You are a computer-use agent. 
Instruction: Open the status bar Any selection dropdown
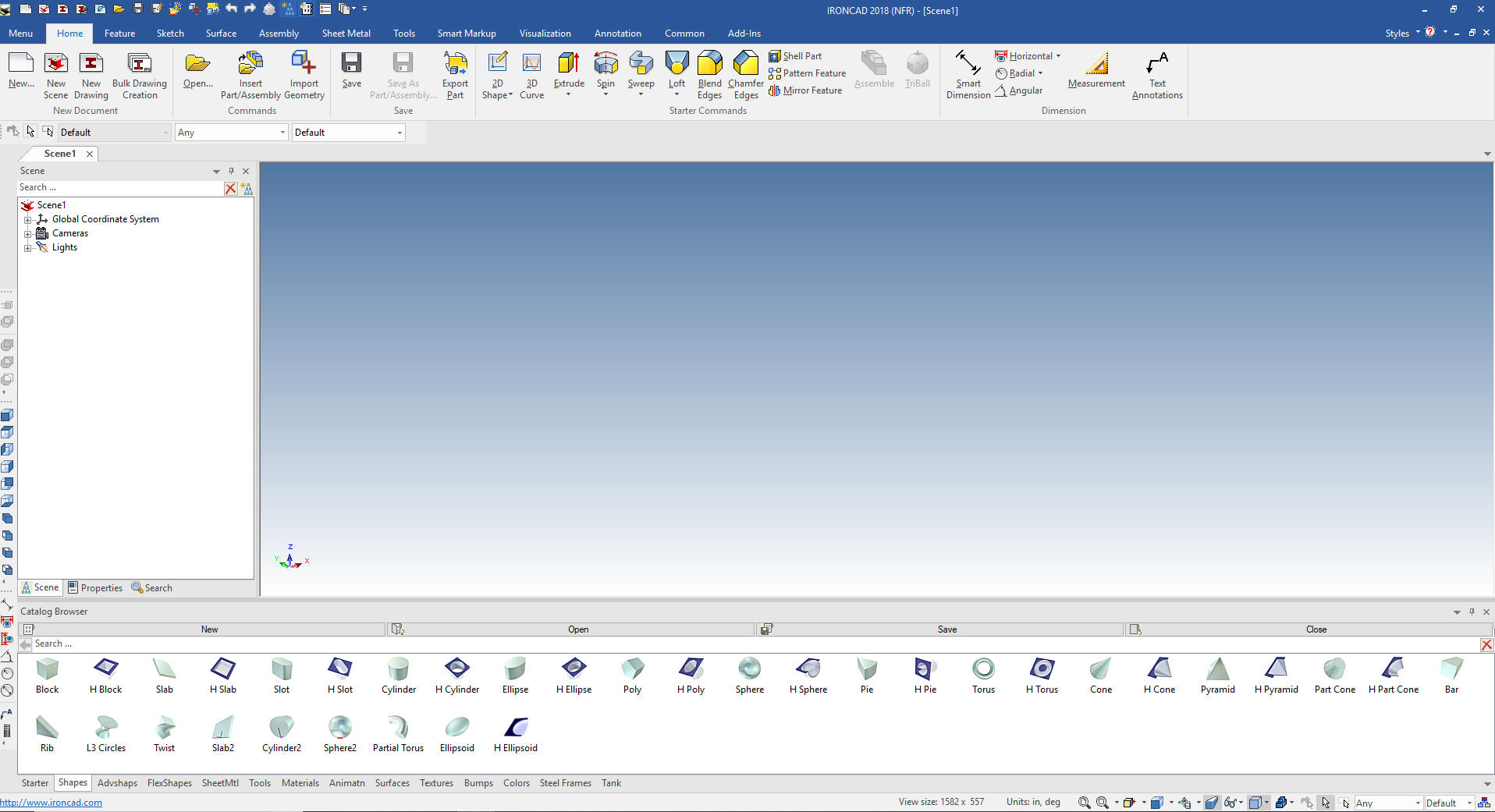1418,803
